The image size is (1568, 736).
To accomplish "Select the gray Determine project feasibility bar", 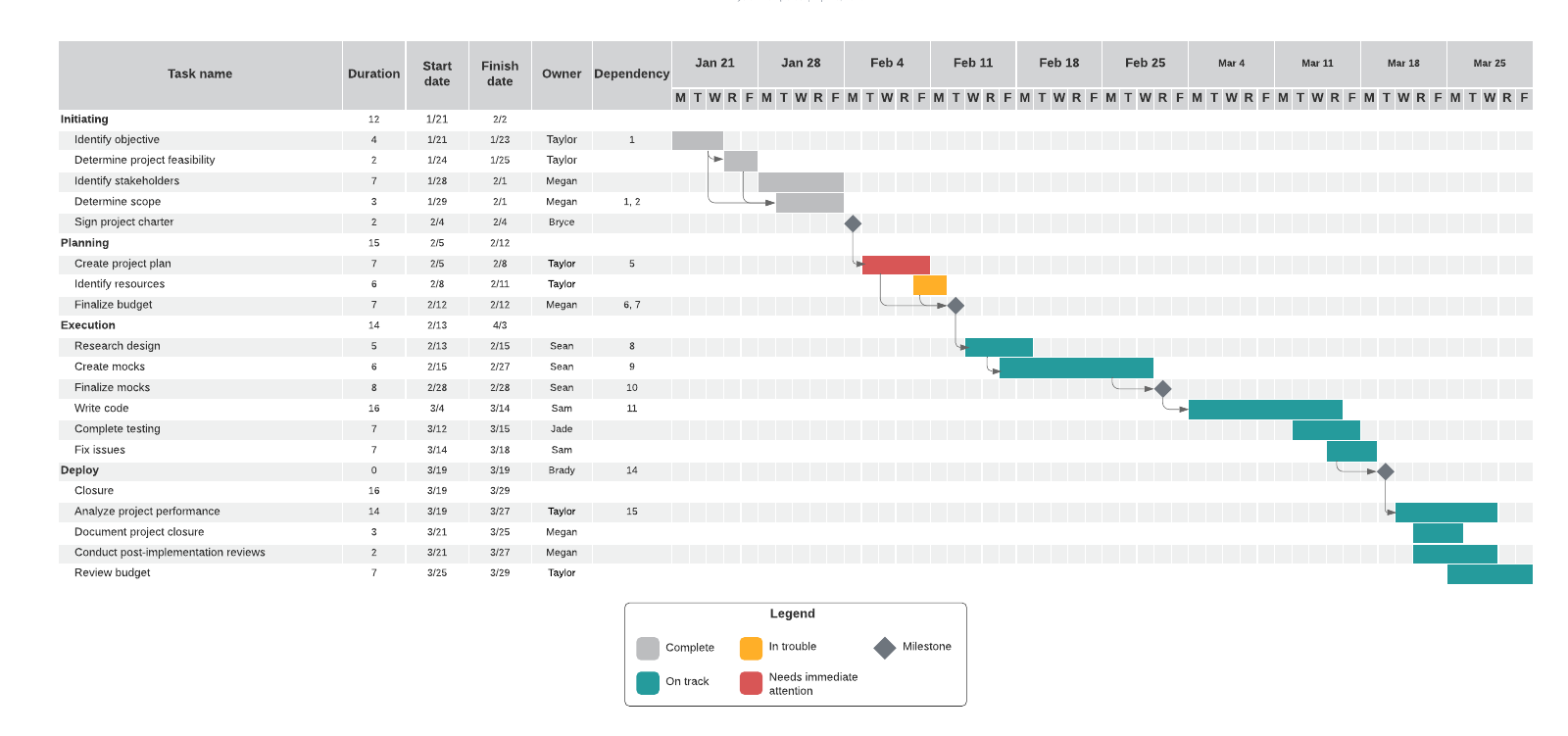I will coord(741,161).
